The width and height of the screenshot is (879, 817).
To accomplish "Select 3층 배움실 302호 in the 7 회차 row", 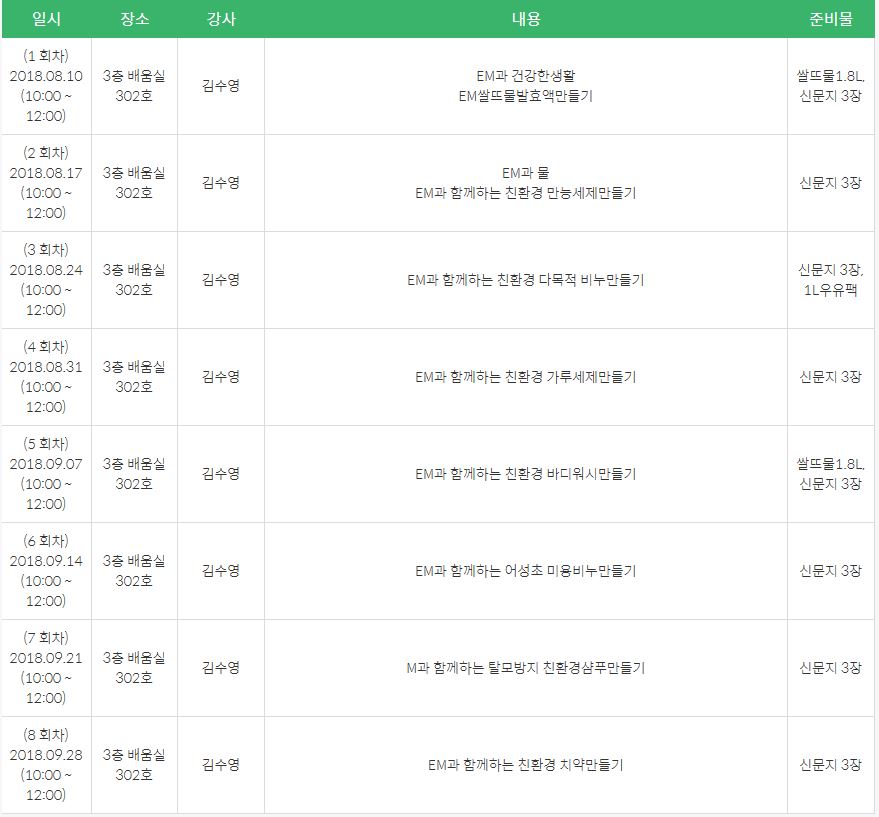I will [134, 668].
